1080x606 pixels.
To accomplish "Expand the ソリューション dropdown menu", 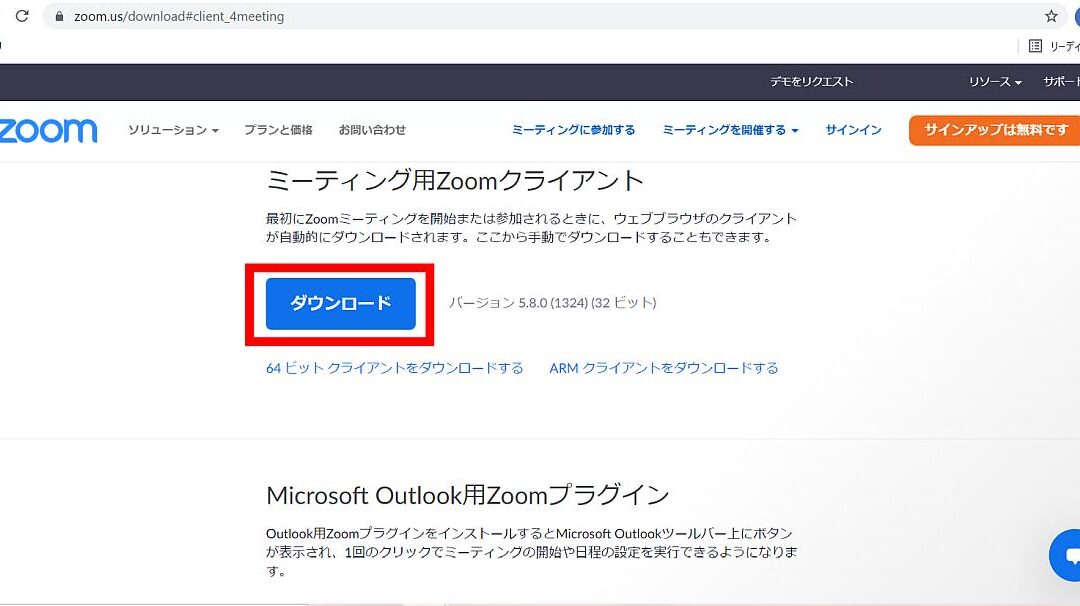I will click(x=173, y=130).
